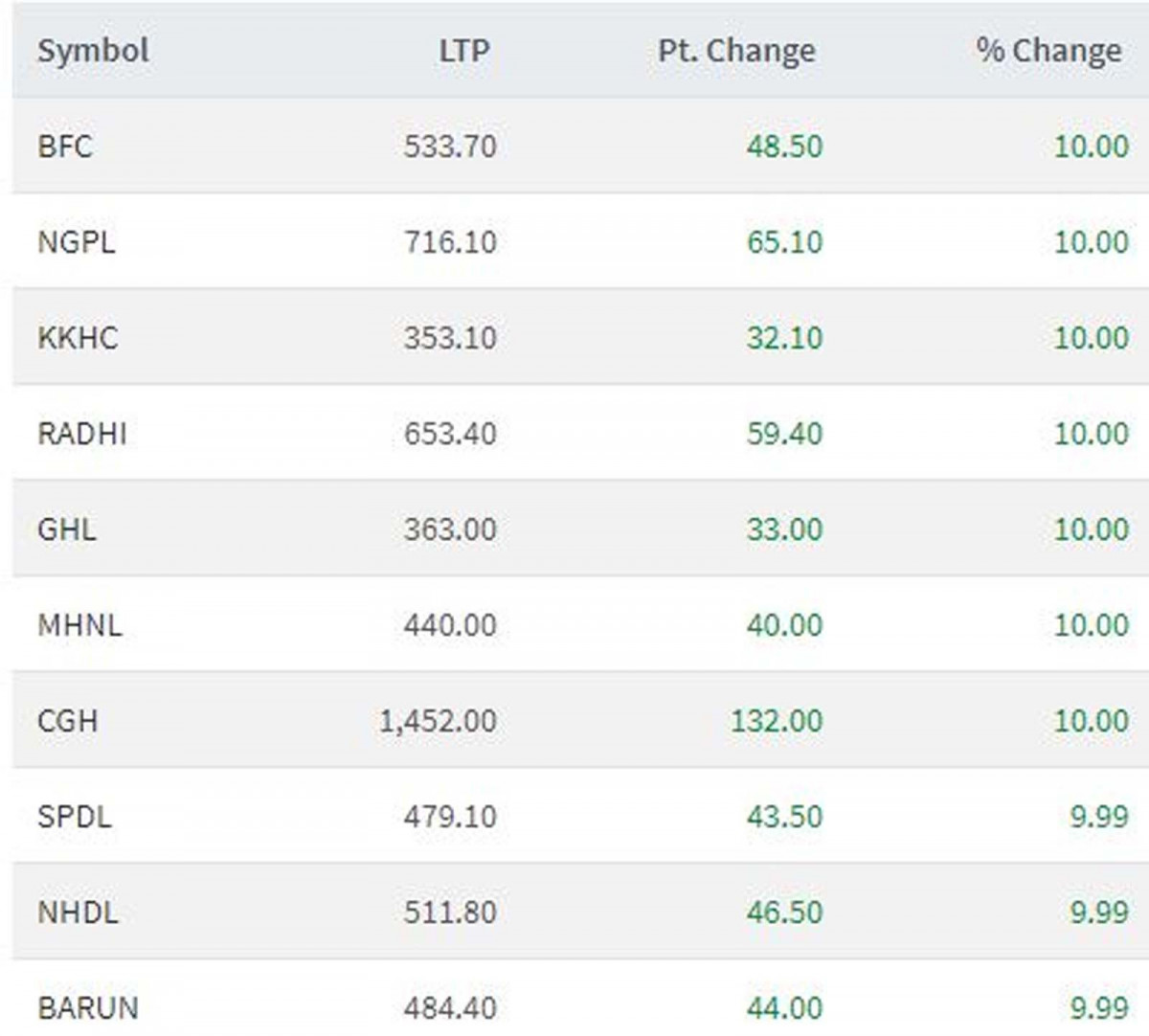
Task: Select the KKHC symbol link
Action: click(x=78, y=338)
